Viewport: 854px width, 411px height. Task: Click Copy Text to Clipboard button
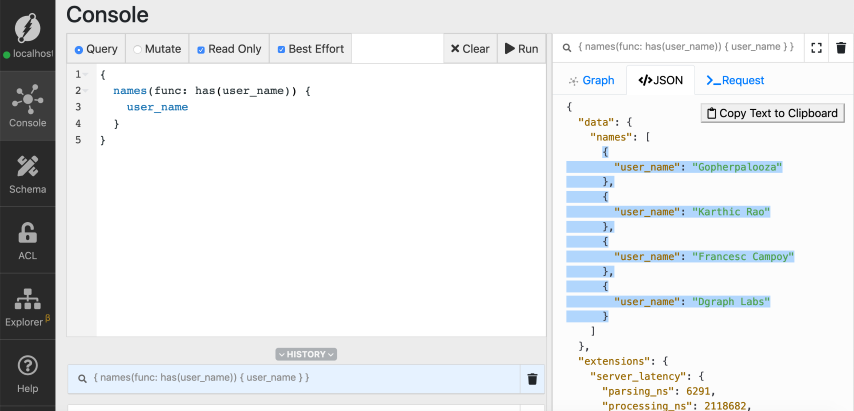(772, 113)
